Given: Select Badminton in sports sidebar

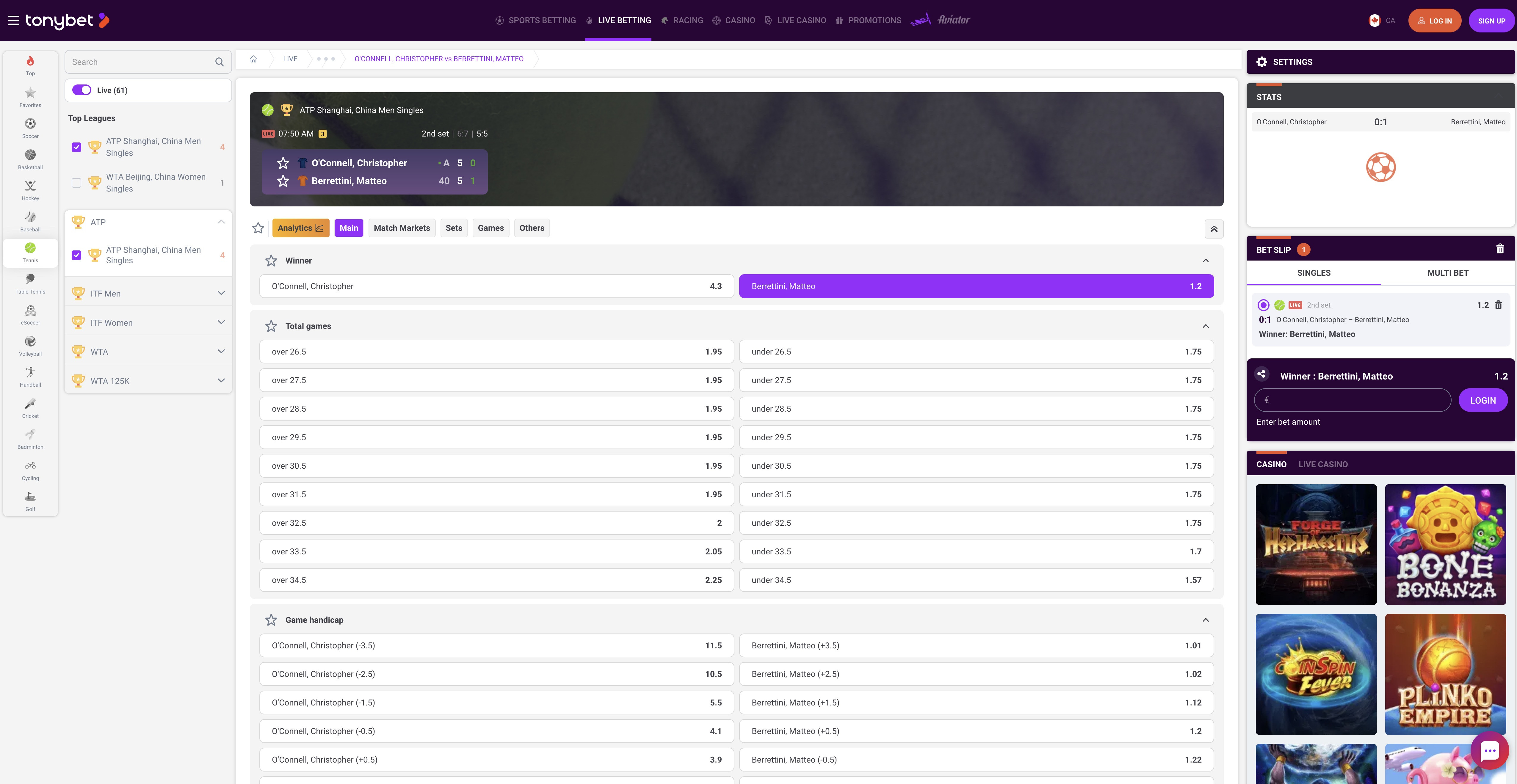Looking at the screenshot, I should click(30, 439).
